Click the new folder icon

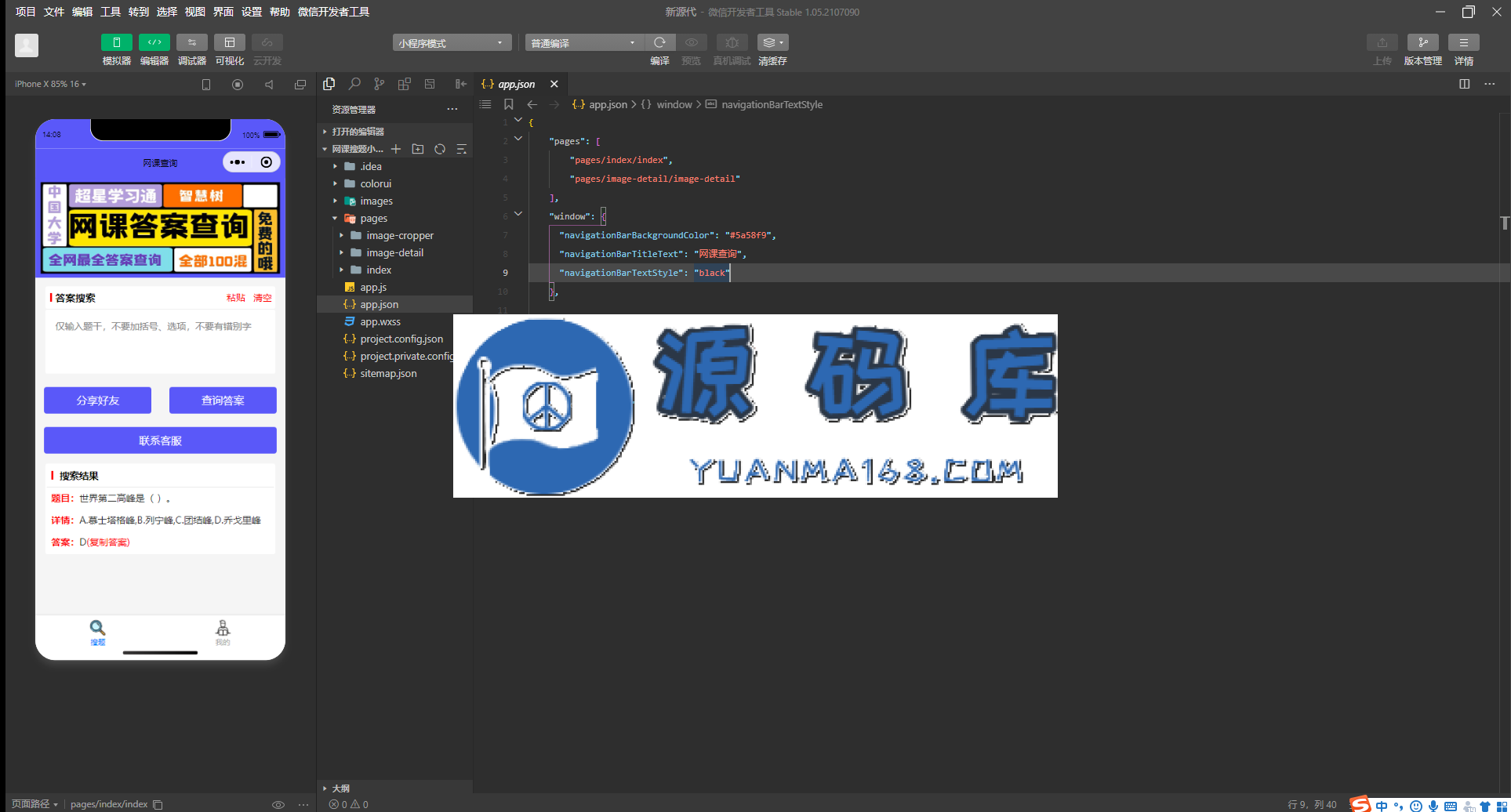(x=418, y=149)
